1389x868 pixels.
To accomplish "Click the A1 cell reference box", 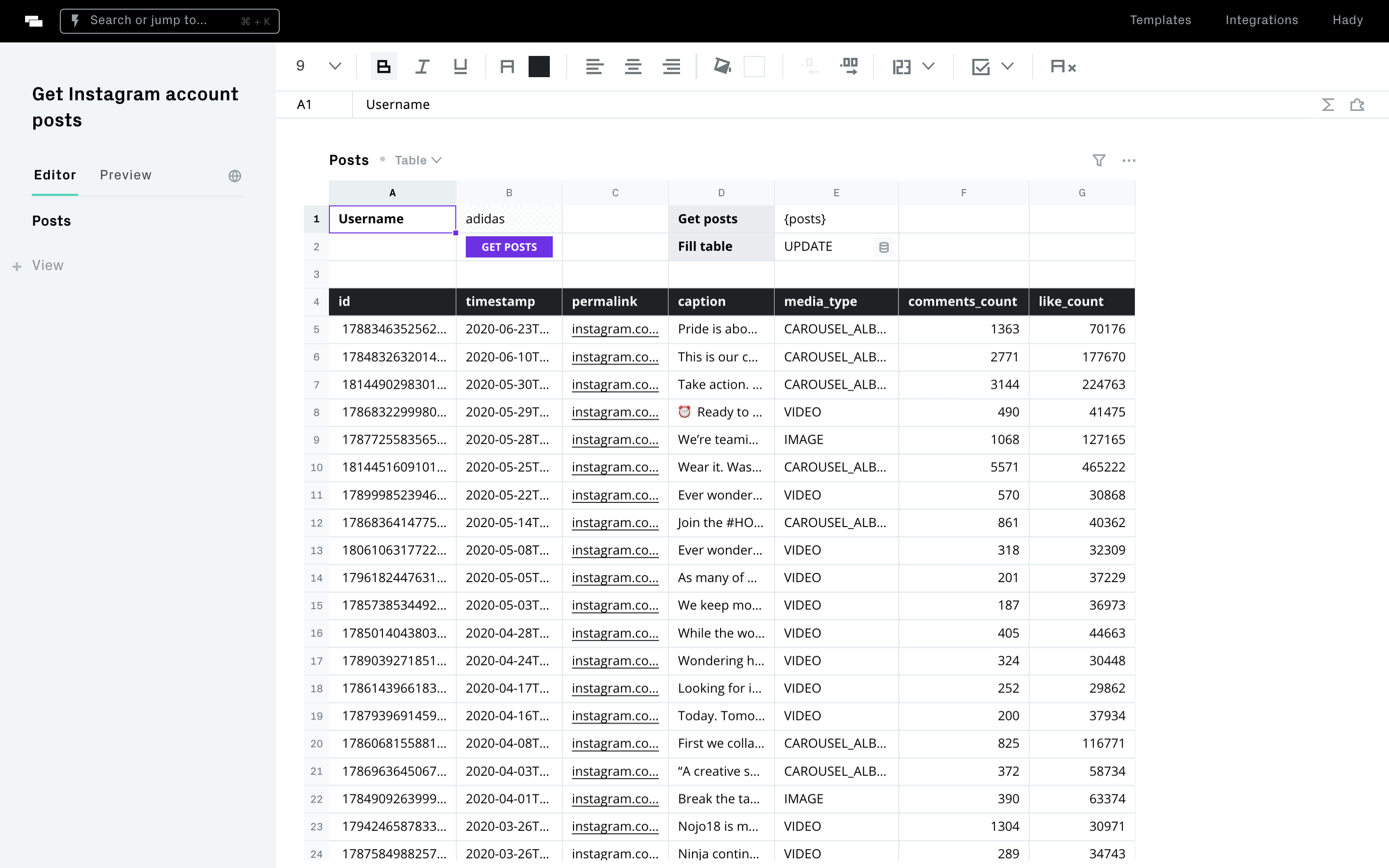I will [313, 105].
